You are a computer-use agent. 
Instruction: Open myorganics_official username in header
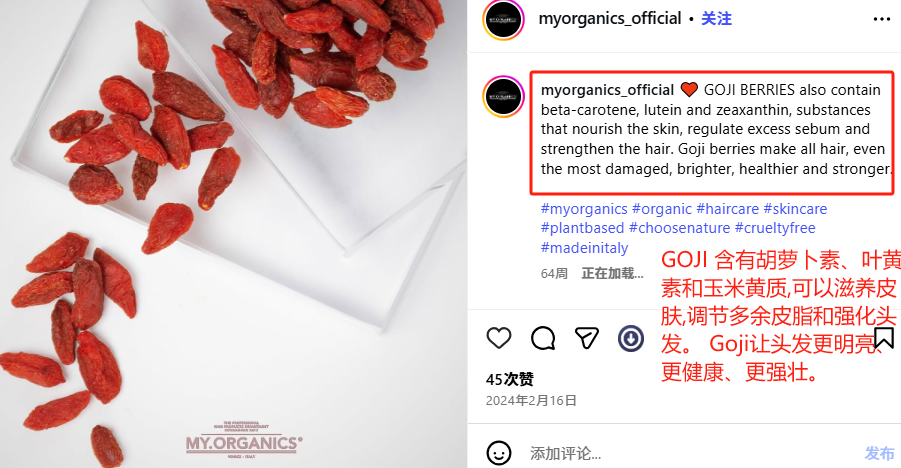(610, 19)
